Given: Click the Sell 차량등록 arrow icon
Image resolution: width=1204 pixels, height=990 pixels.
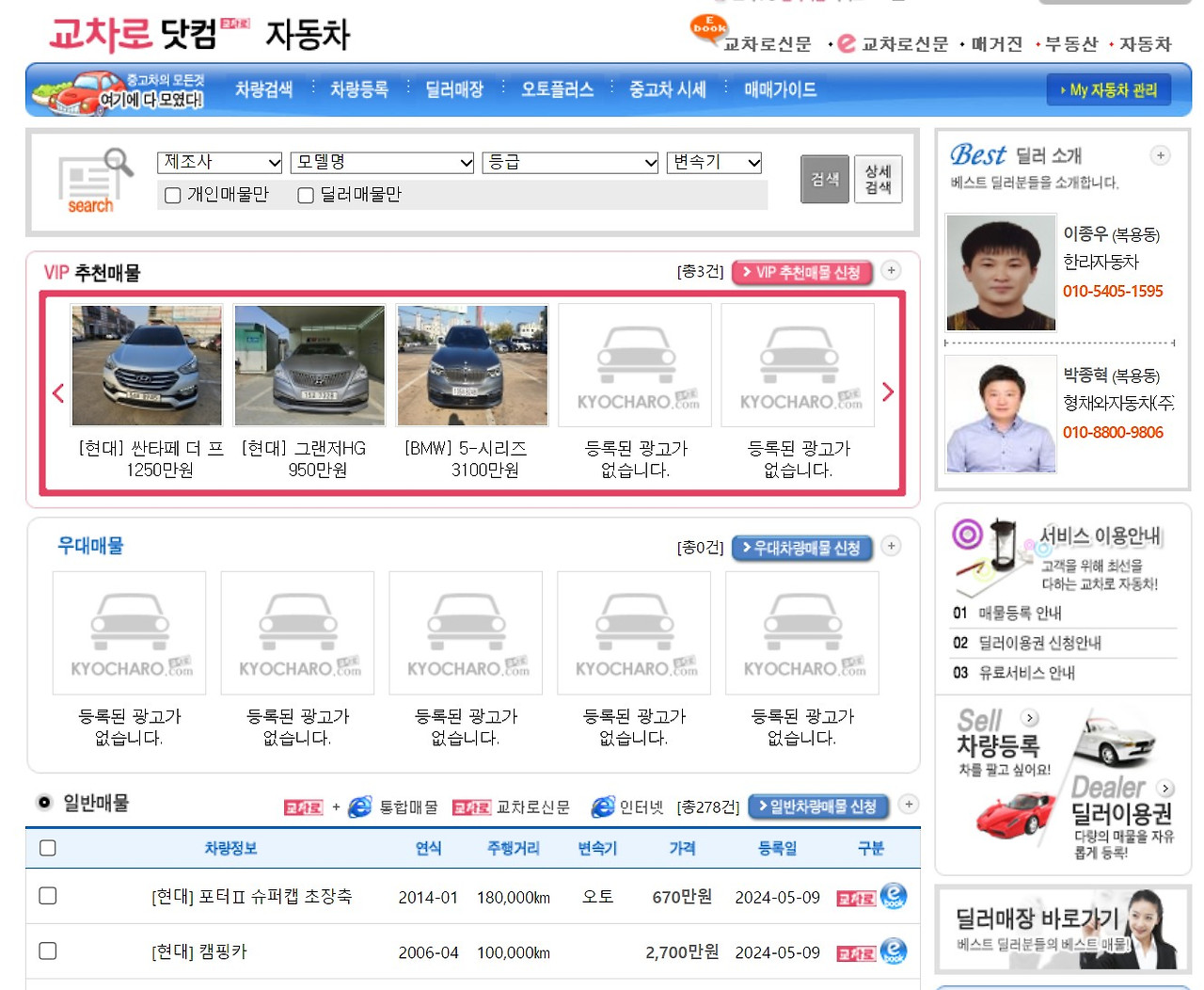Looking at the screenshot, I should click(x=1030, y=717).
